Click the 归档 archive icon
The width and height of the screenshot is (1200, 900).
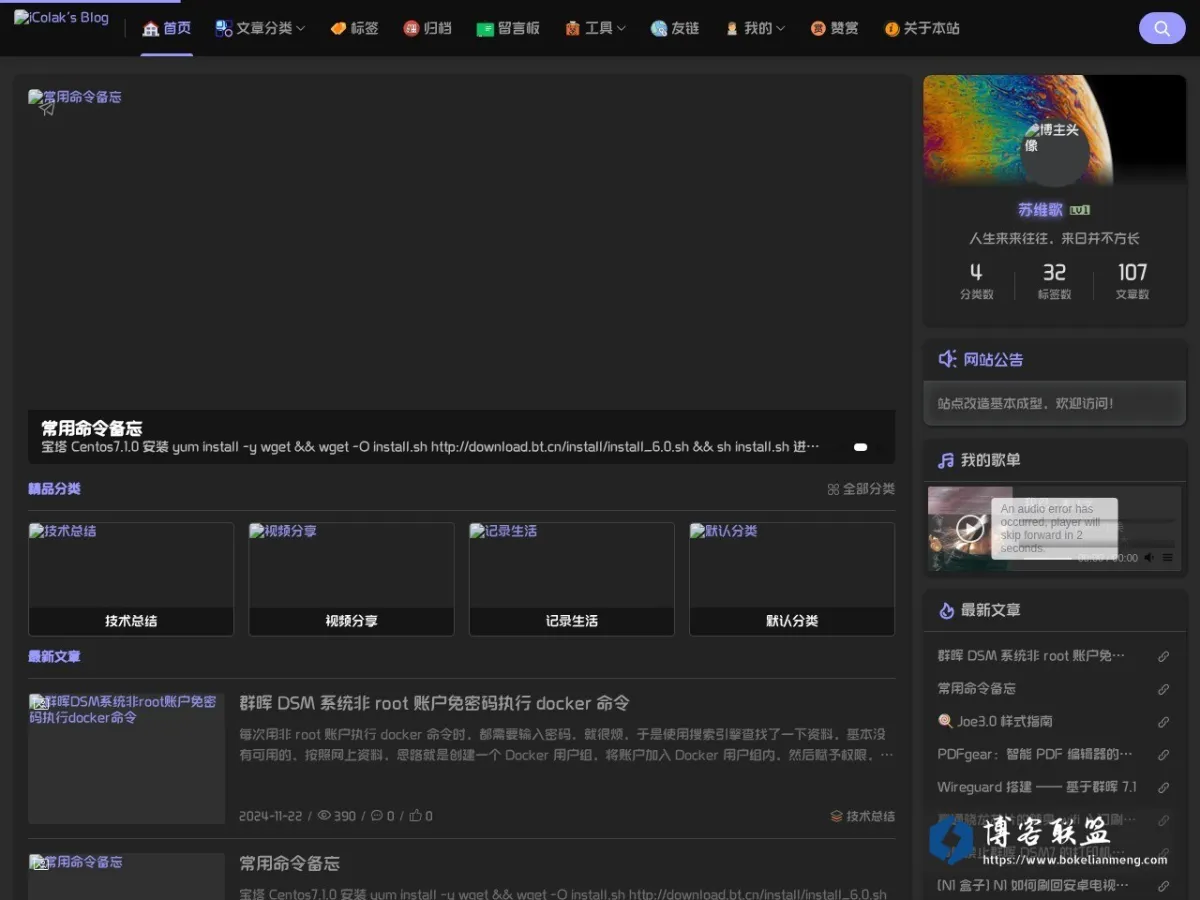click(x=411, y=29)
